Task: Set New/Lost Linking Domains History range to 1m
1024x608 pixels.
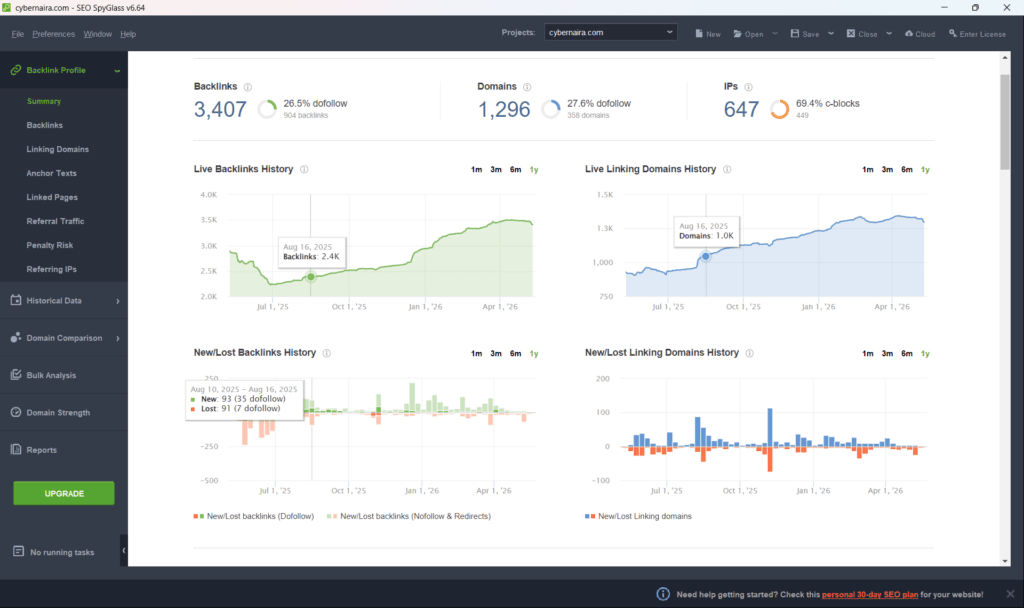Action: point(867,354)
